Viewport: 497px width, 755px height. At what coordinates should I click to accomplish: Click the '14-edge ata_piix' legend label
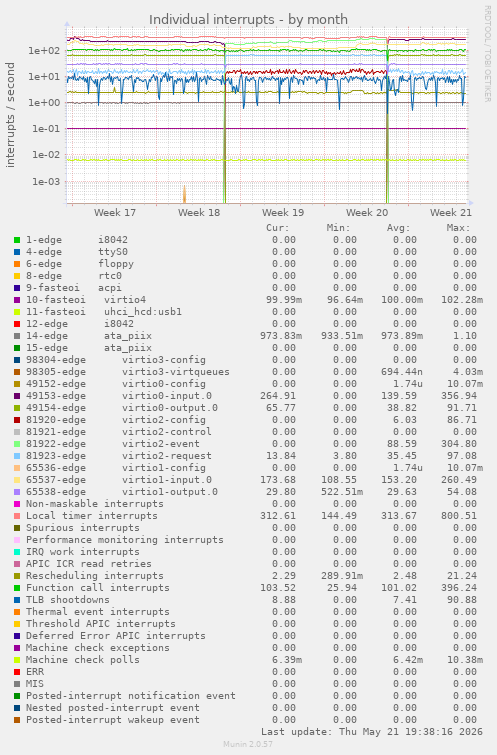pos(89,336)
